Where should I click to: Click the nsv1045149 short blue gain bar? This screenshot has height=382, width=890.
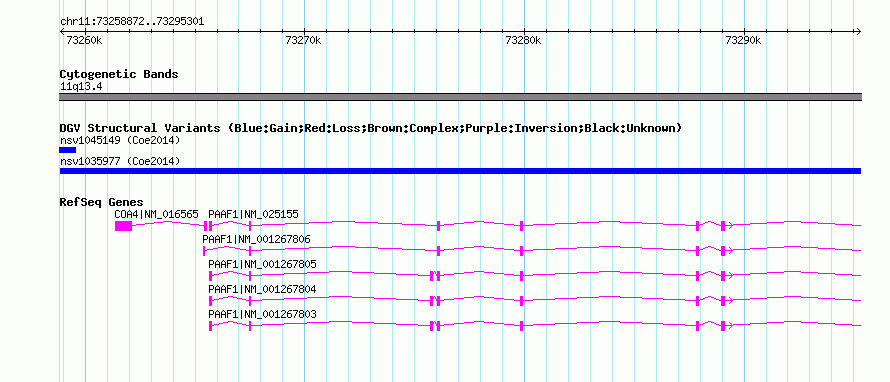point(68,150)
